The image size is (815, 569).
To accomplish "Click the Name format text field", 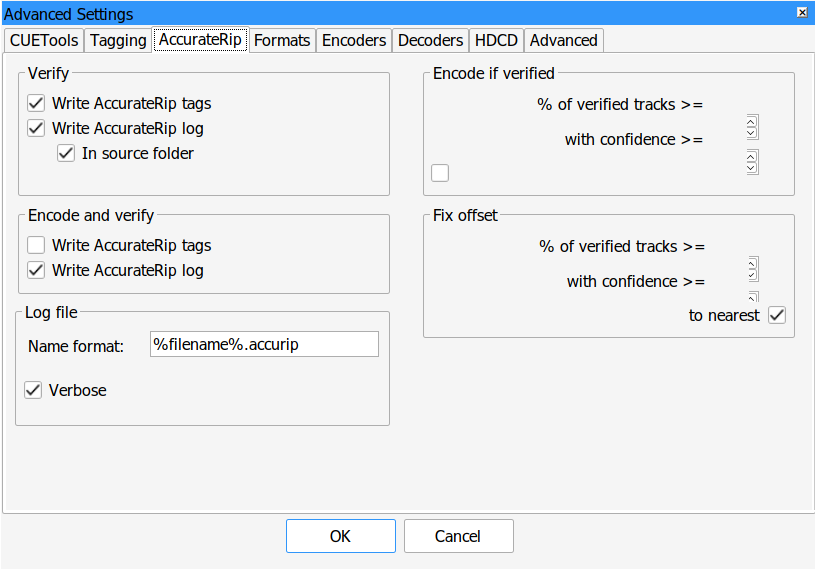I will [264, 344].
